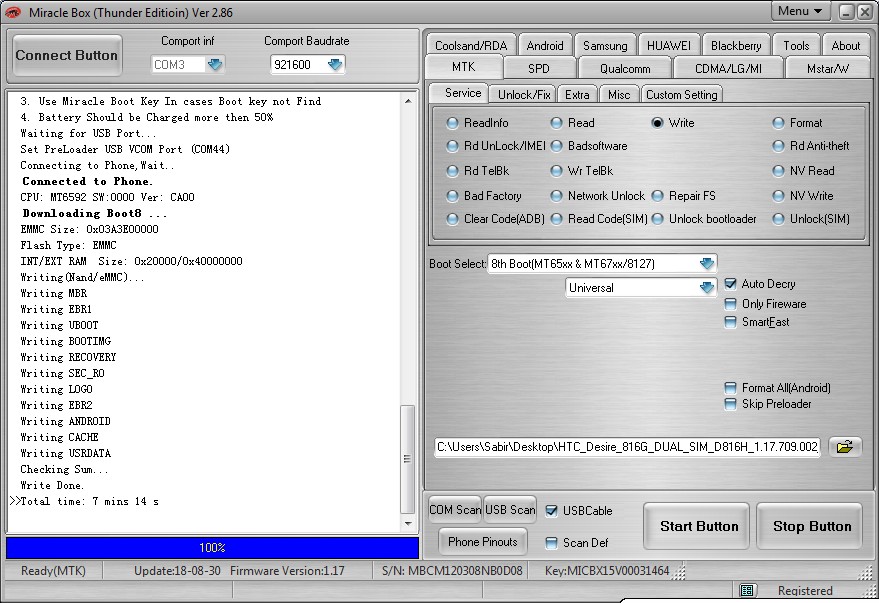Enable the Scan Def checkbox
Viewport: 879px width, 603px height.
coord(551,542)
